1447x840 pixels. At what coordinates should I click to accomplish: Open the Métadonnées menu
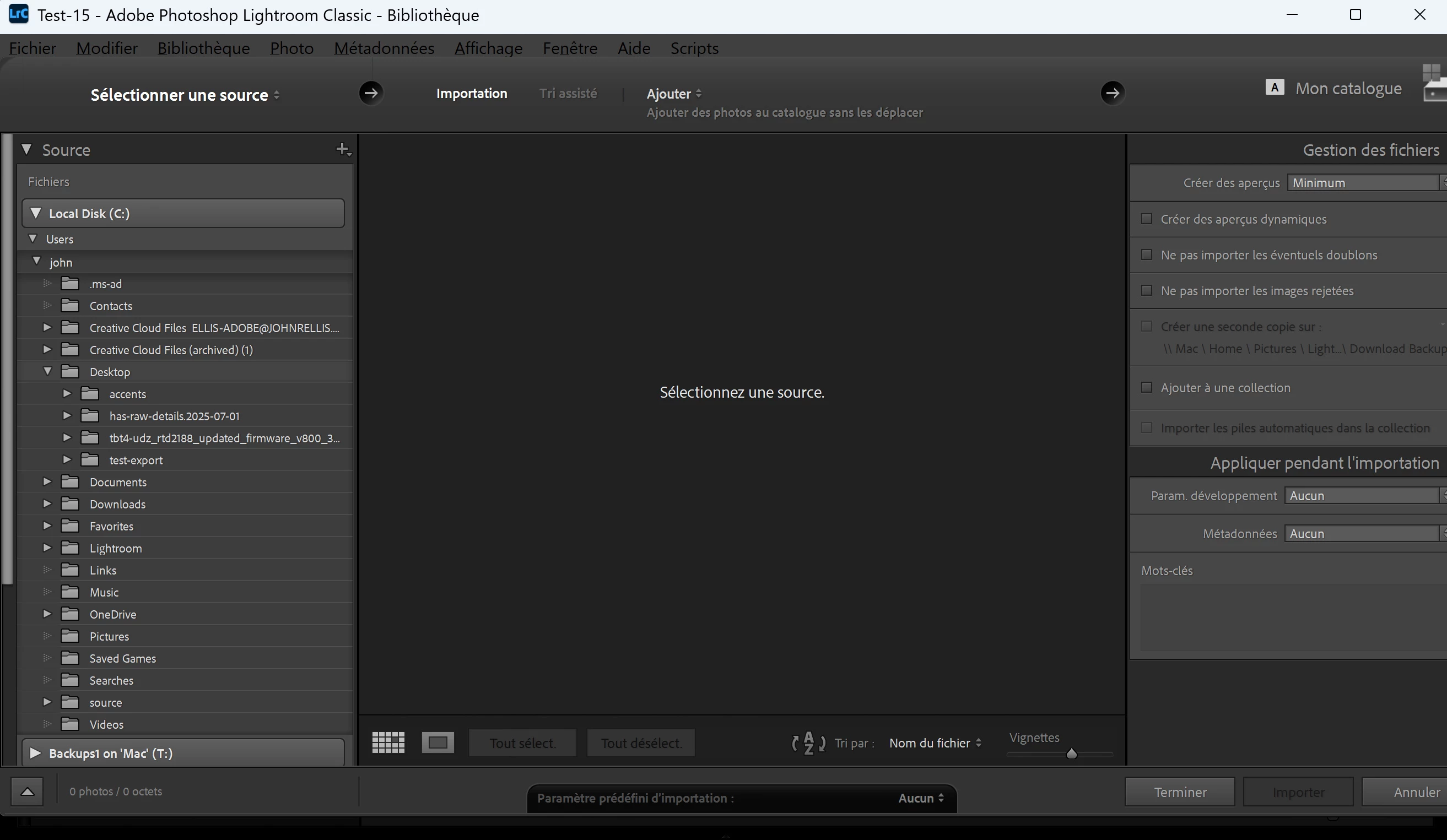[x=384, y=48]
